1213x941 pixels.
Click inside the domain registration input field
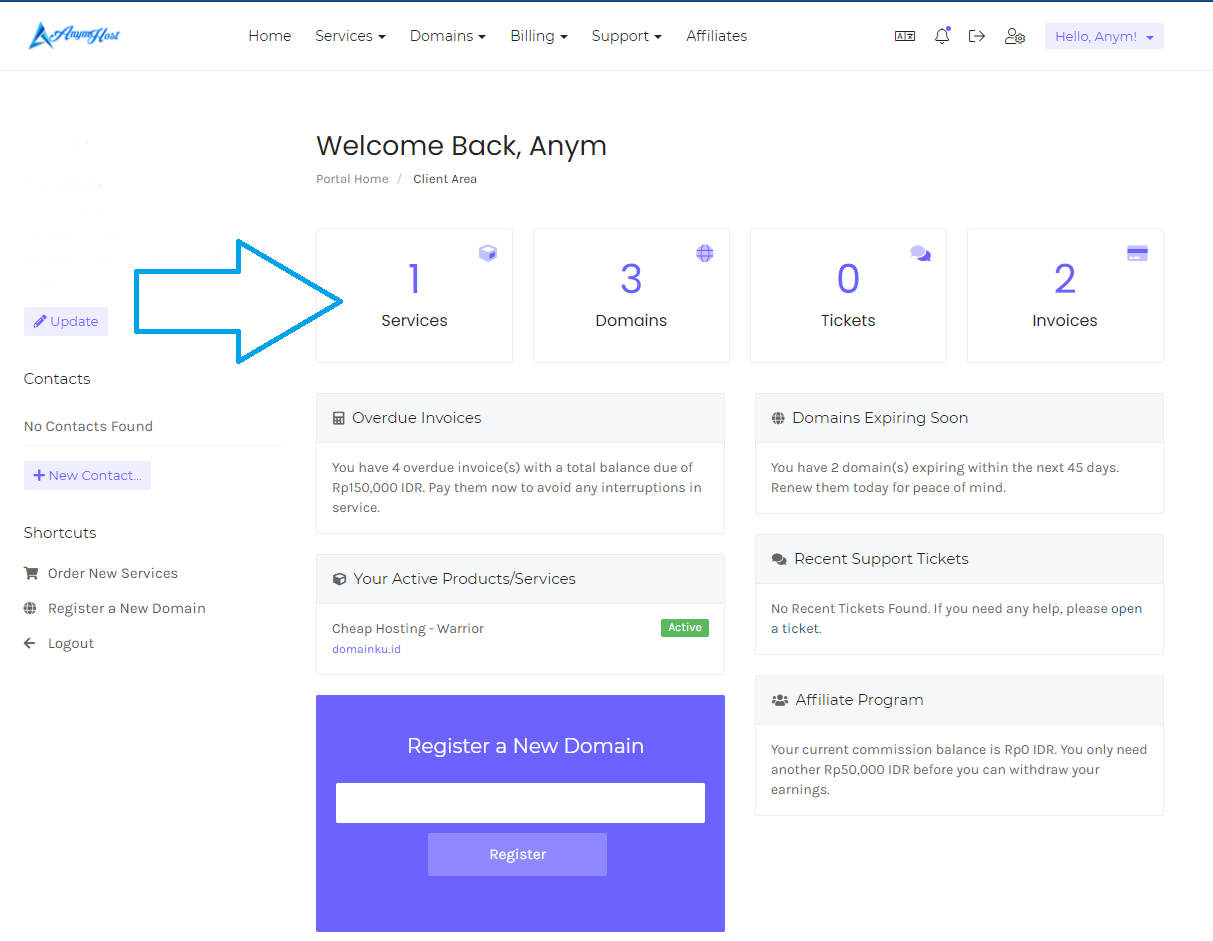(x=520, y=802)
